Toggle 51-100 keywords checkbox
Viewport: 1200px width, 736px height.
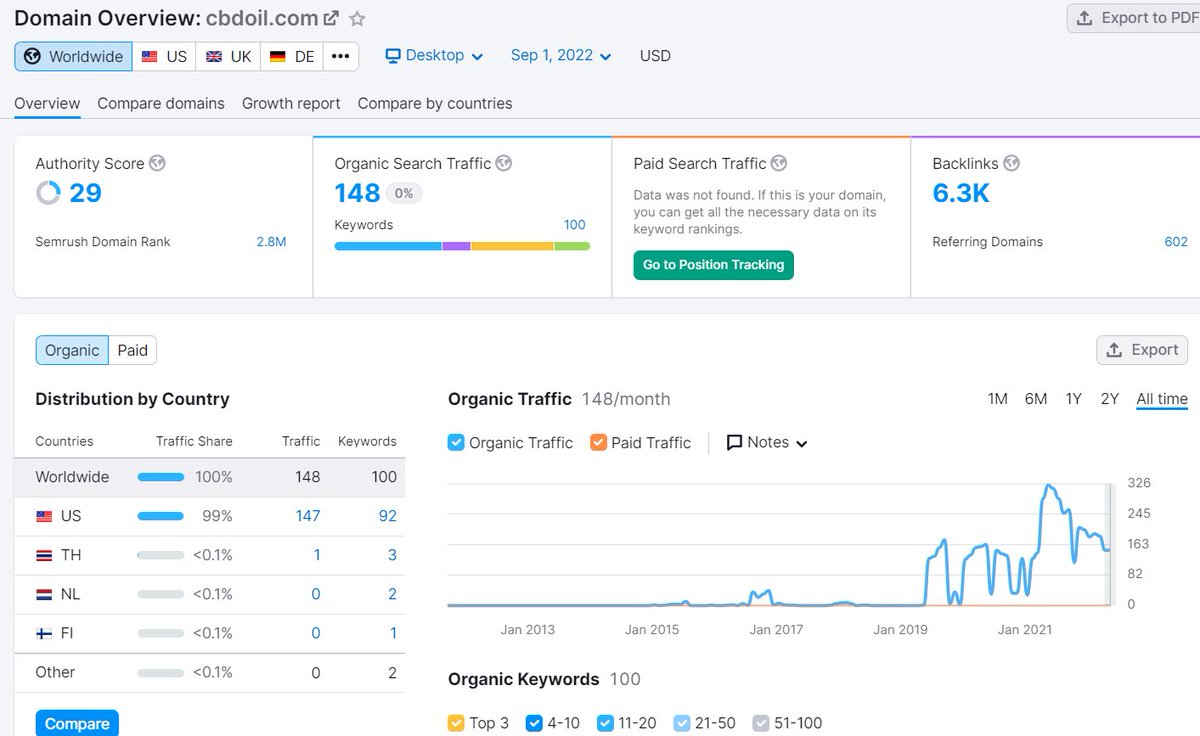760,722
